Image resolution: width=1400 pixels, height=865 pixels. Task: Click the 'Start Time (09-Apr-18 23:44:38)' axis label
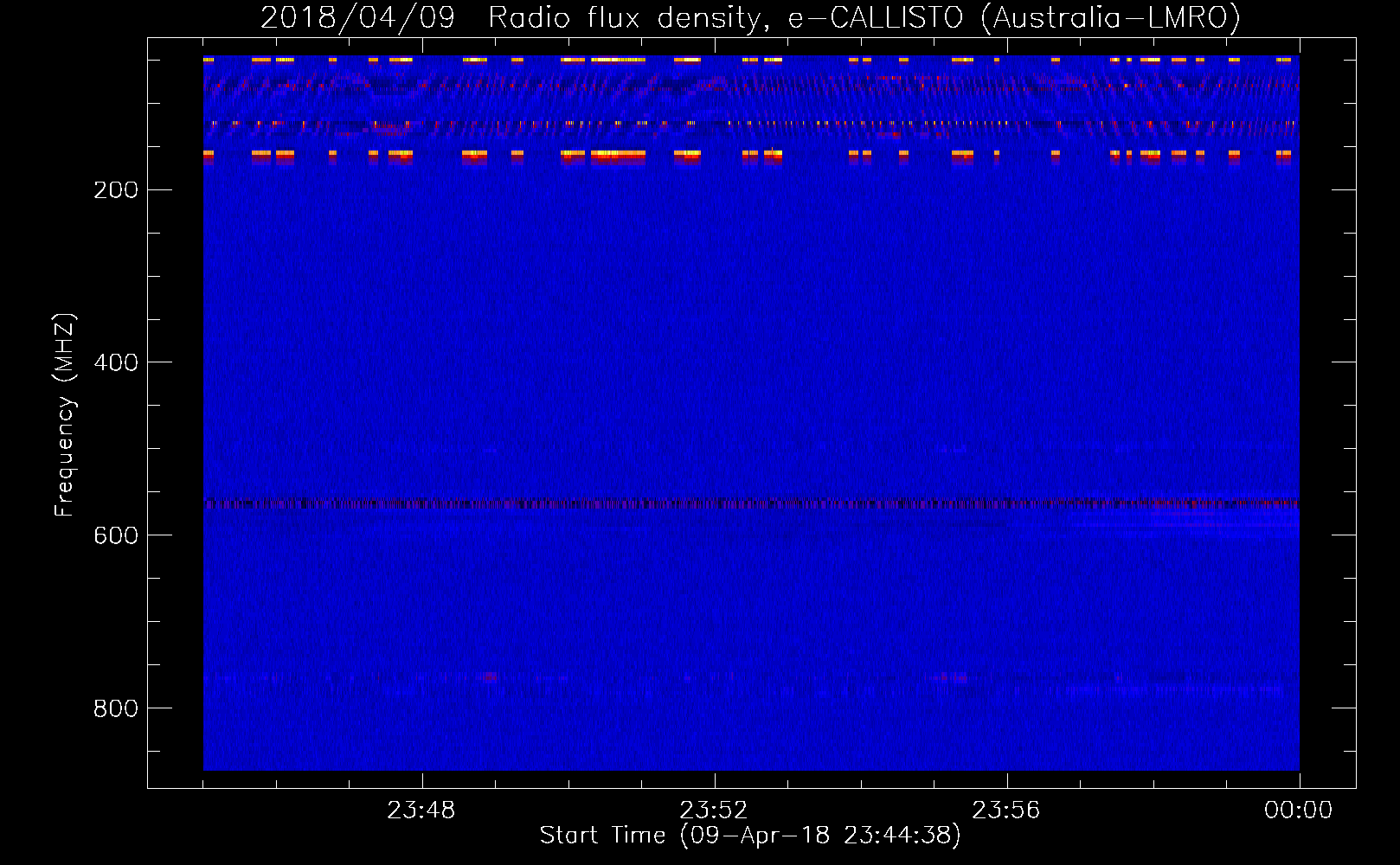(750, 836)
